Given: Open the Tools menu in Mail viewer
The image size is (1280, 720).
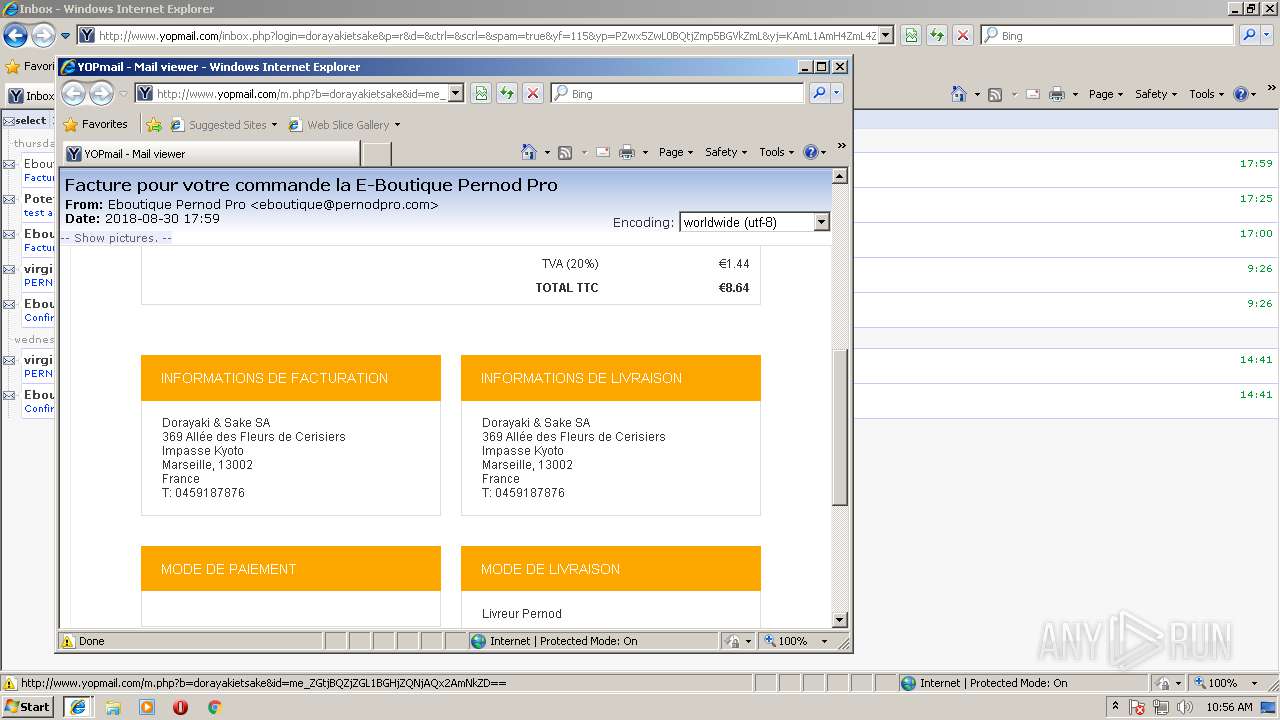Looking at the screenshot, I should coord(777,152).
